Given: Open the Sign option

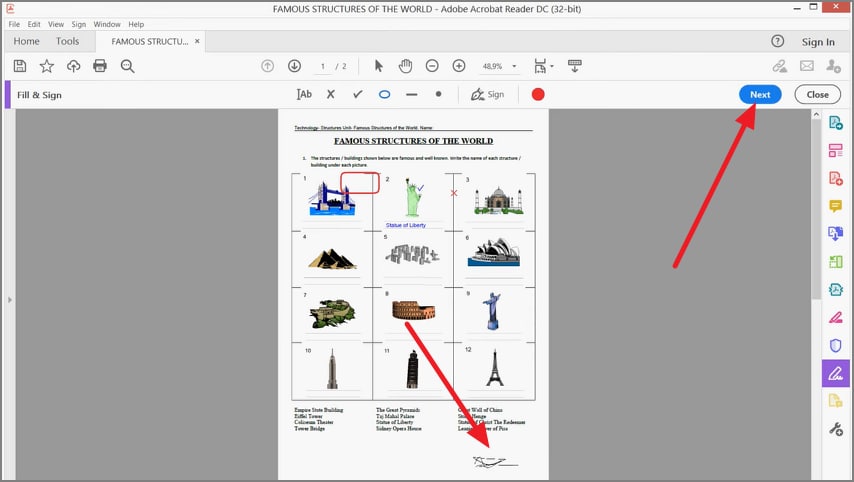Looking at the screenshot, I should coord(487,94).
